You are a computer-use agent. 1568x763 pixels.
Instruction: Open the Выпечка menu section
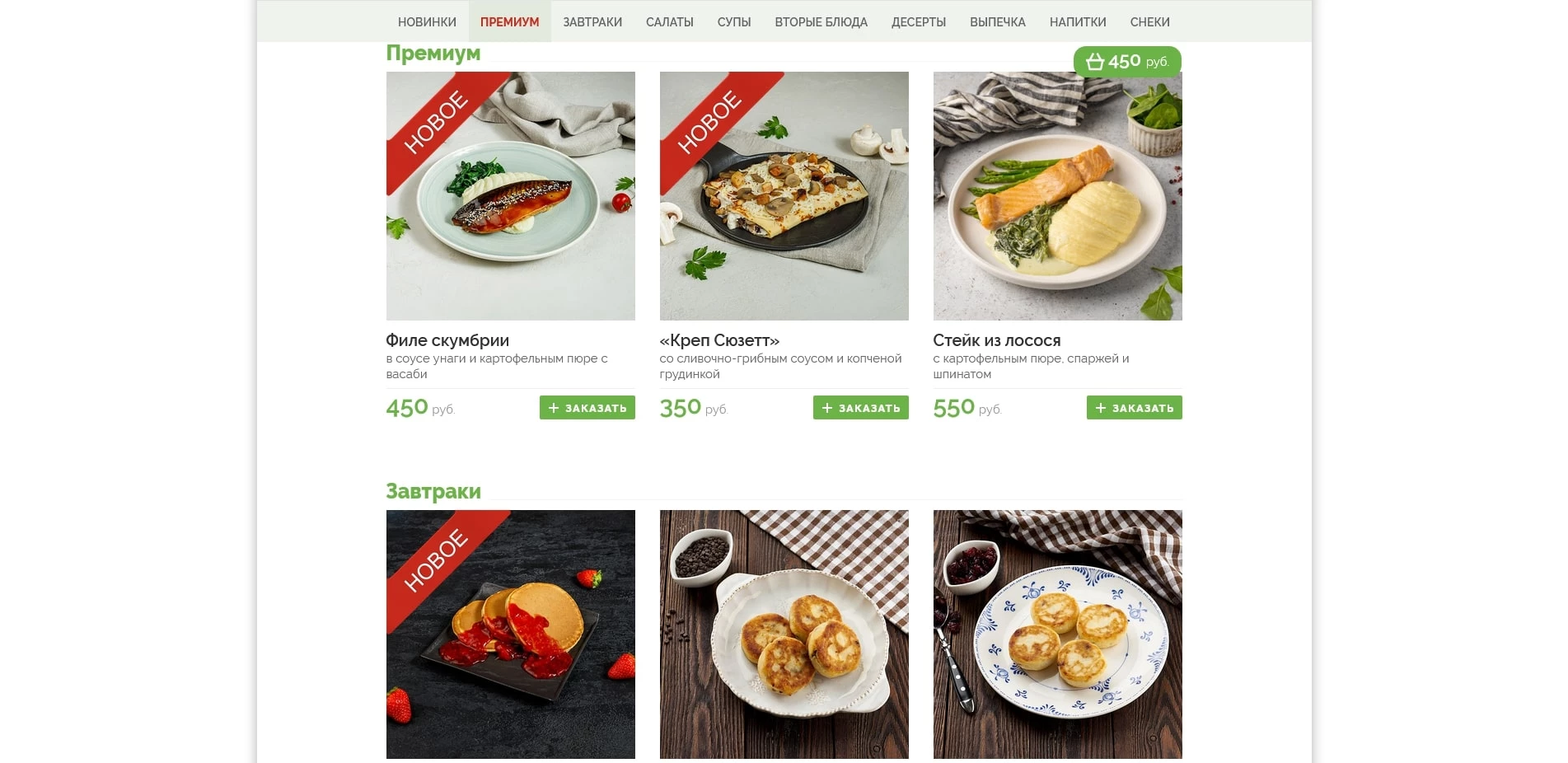pos(998,22)
